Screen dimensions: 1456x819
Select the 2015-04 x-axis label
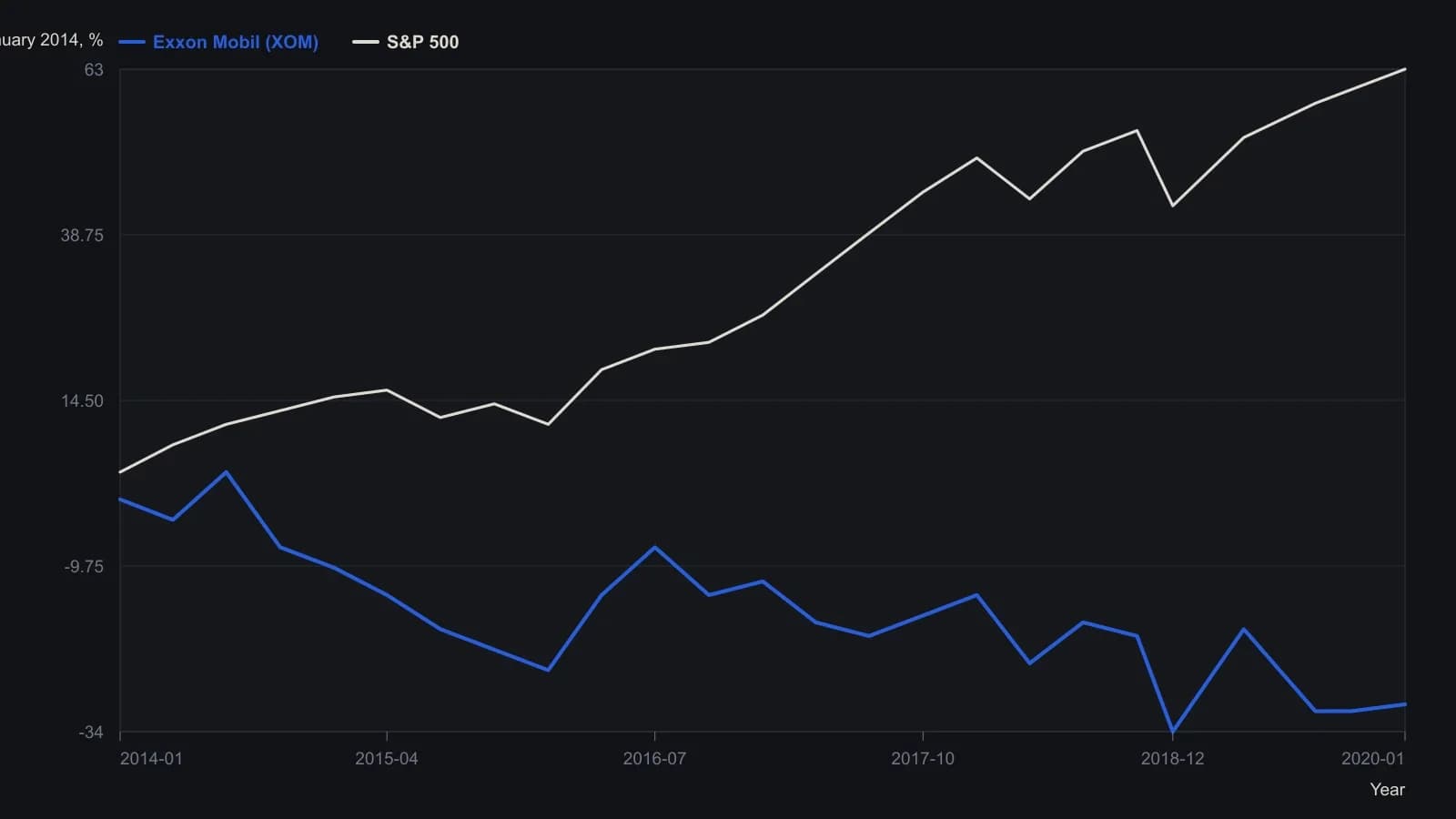click(387, 759)
